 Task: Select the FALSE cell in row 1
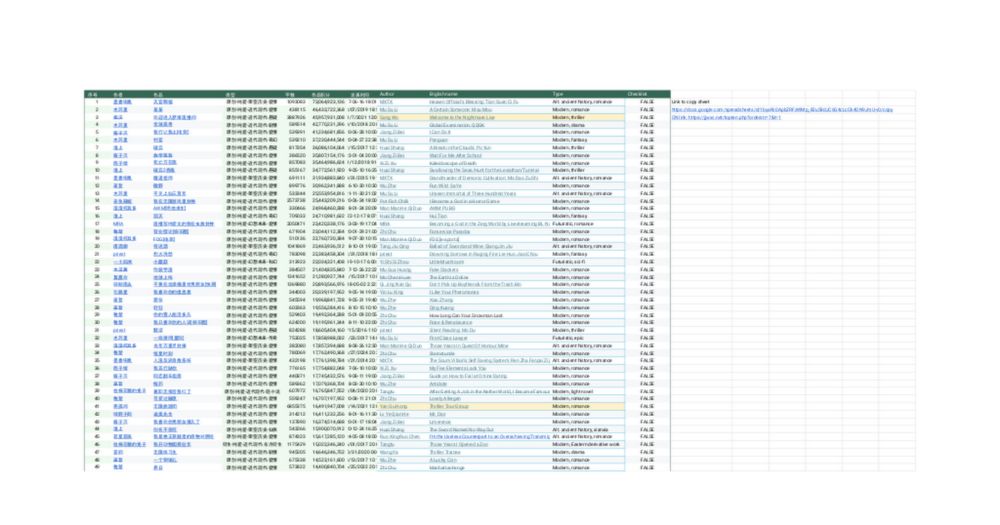[x=647, y=102]
